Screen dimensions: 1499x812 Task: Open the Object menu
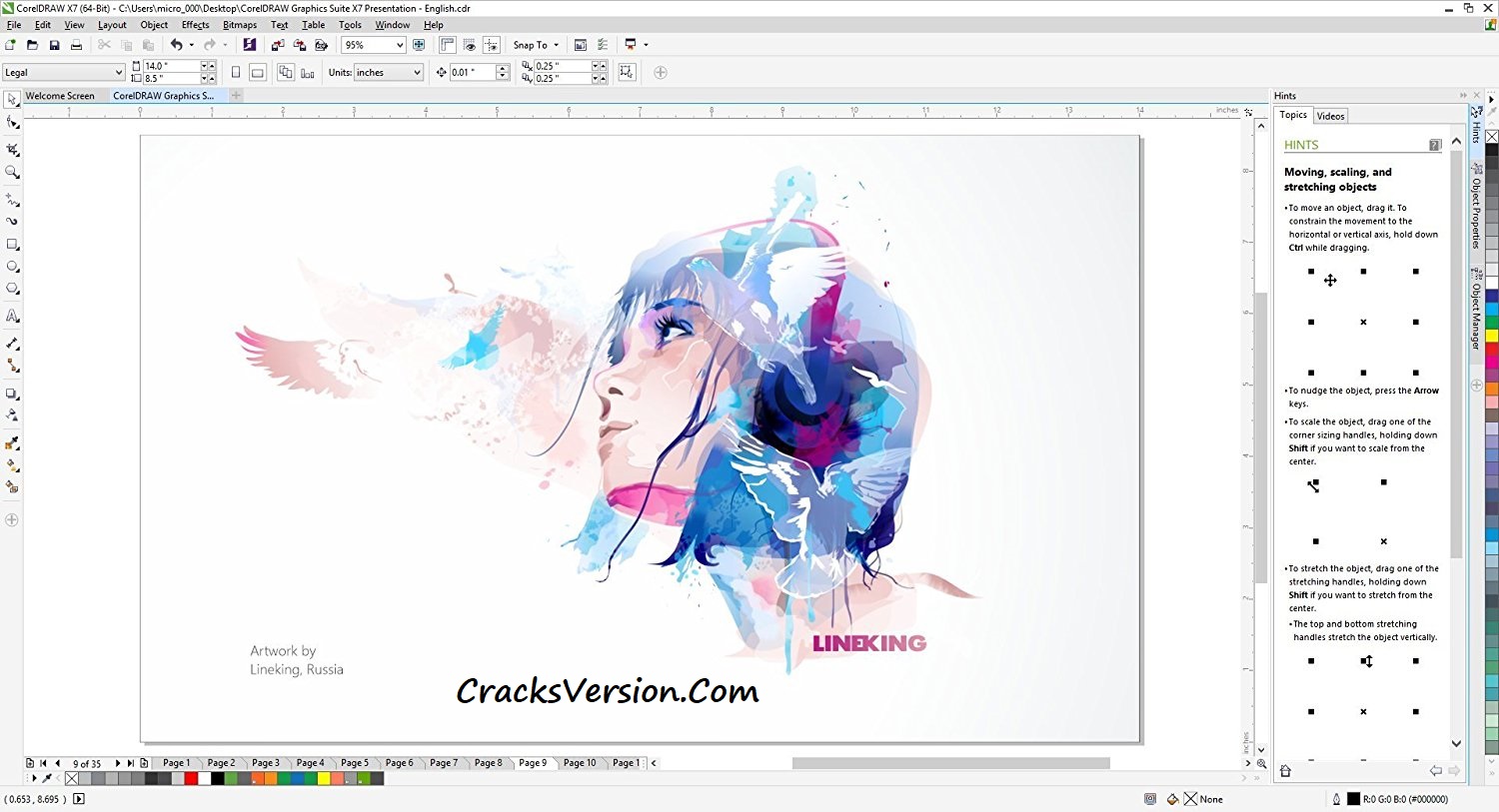coord(154,25)
